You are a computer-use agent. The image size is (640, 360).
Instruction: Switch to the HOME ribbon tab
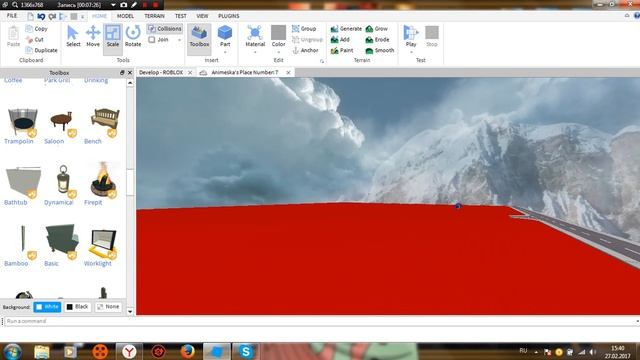(x=99, y=16)
